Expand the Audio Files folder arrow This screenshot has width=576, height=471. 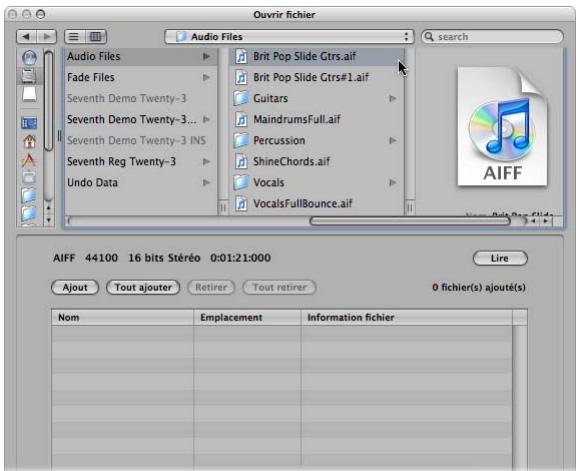[x=206, y=57]
